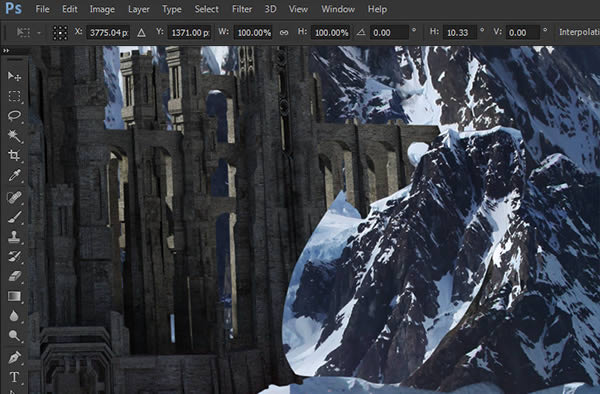Image resolution: width=600 pixels, height=394 pixels.
Task: Click horizontal skew field showing 10.33
Action: pyautogui.click(x=460, y=33)
